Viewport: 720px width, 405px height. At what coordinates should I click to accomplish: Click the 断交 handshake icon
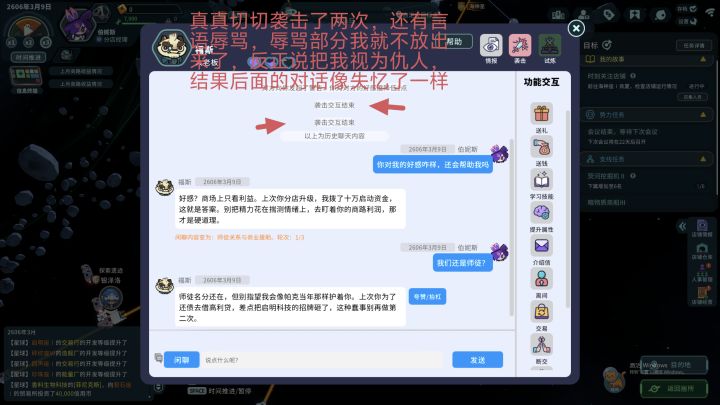coord(541,345)
